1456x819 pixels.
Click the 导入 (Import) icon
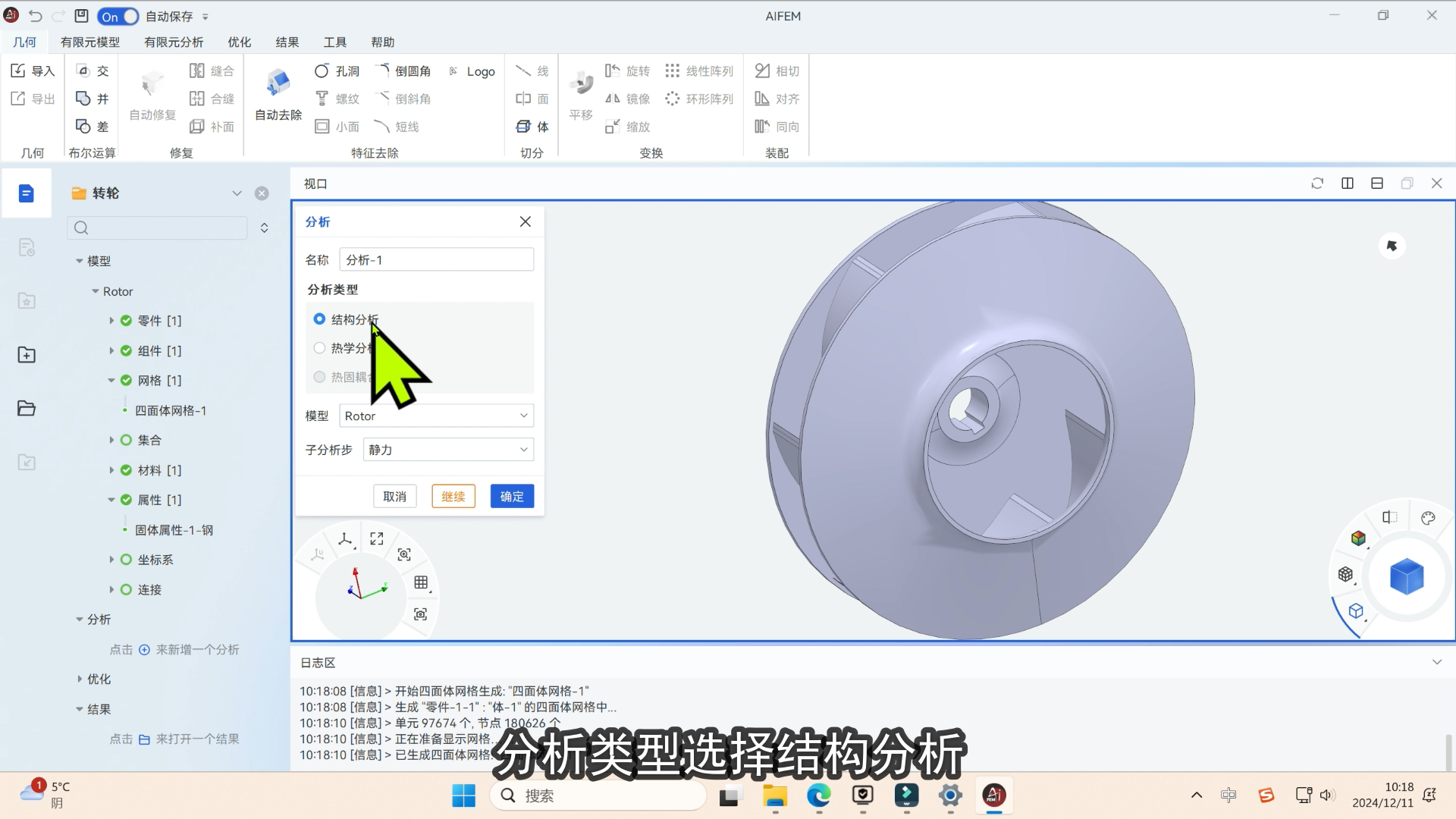pos(18,70)
